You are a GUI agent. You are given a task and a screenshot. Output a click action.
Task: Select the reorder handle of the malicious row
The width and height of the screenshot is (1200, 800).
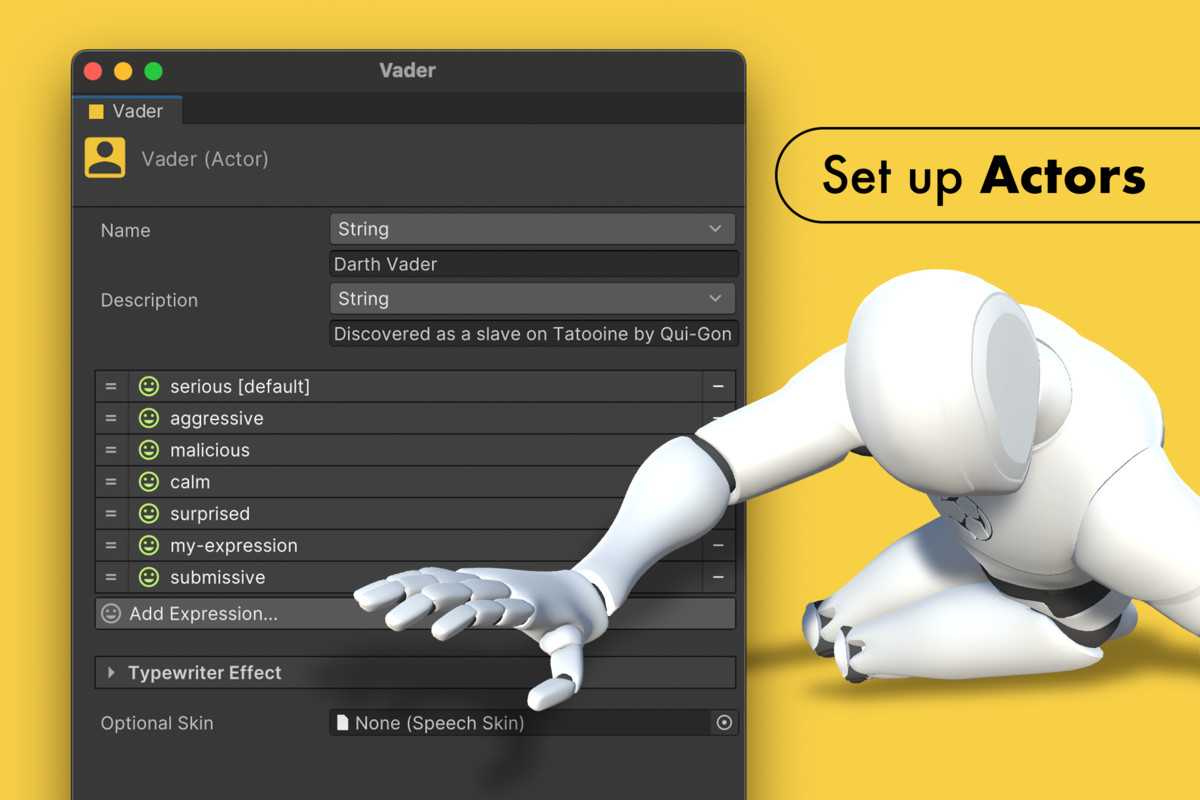[111, 450]
